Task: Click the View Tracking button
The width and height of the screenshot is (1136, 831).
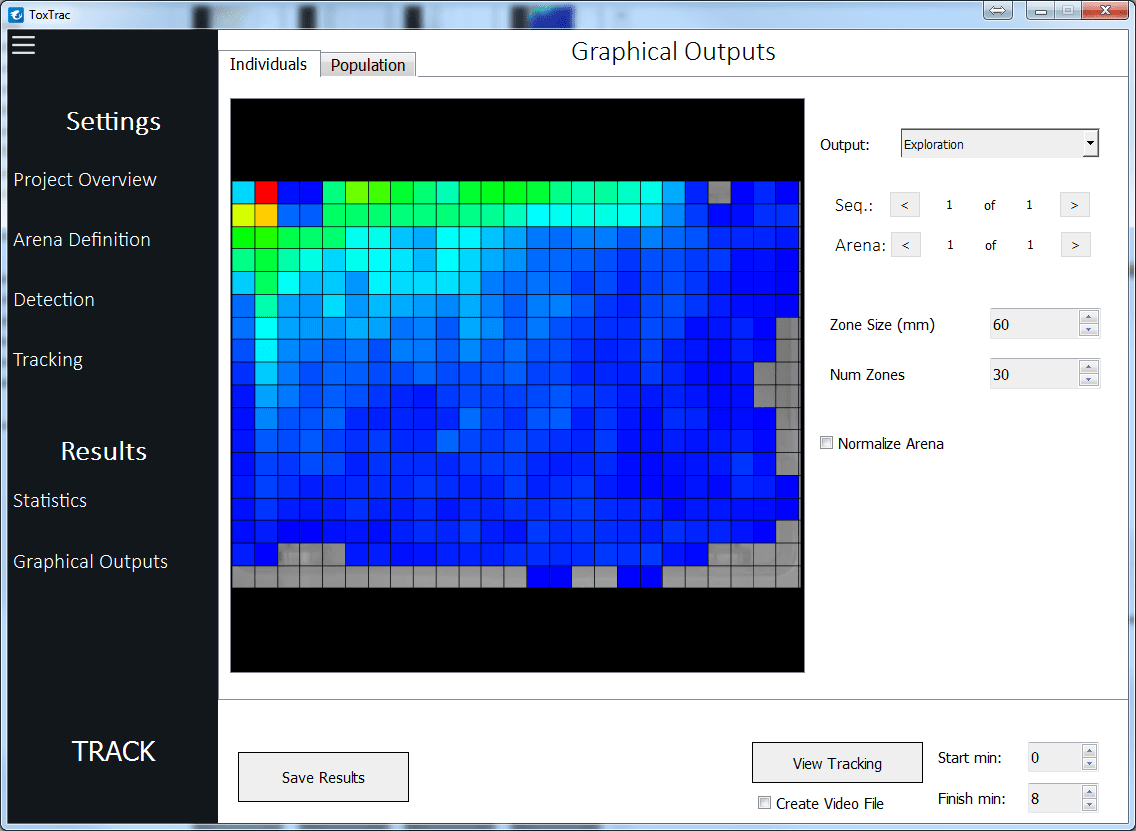Action: (x=837, y=762)
